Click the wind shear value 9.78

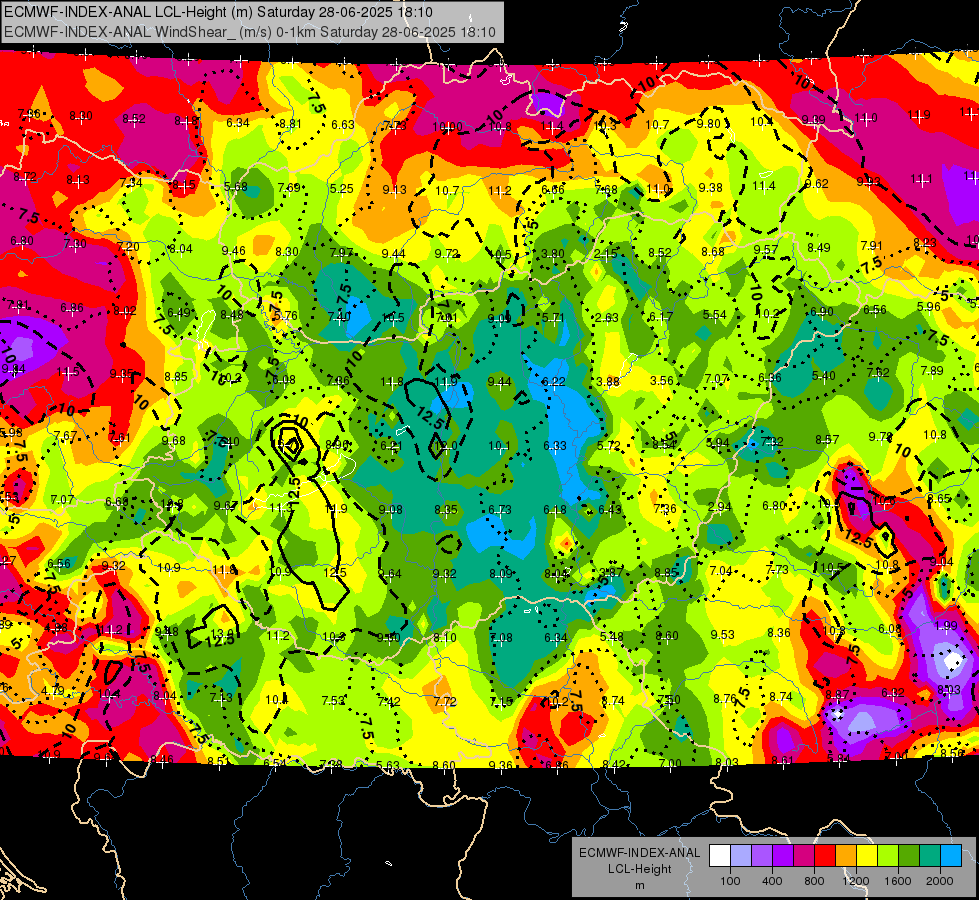pyautogui.click(x=880, y=437)
